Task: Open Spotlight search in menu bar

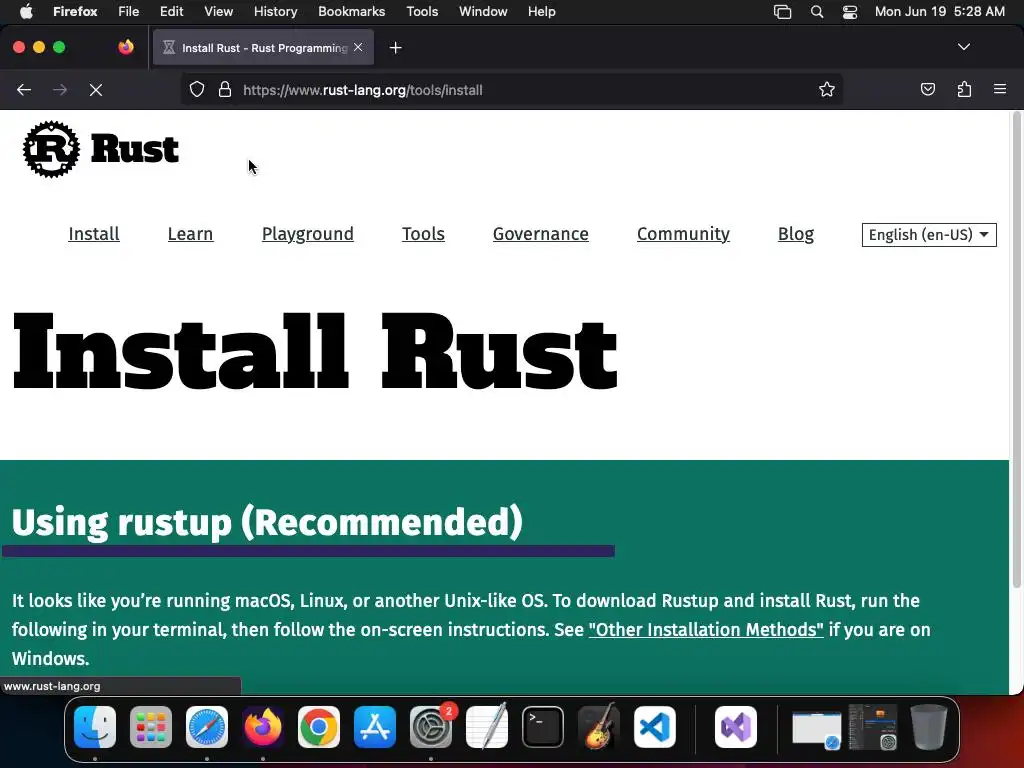Action: (817, 11)
